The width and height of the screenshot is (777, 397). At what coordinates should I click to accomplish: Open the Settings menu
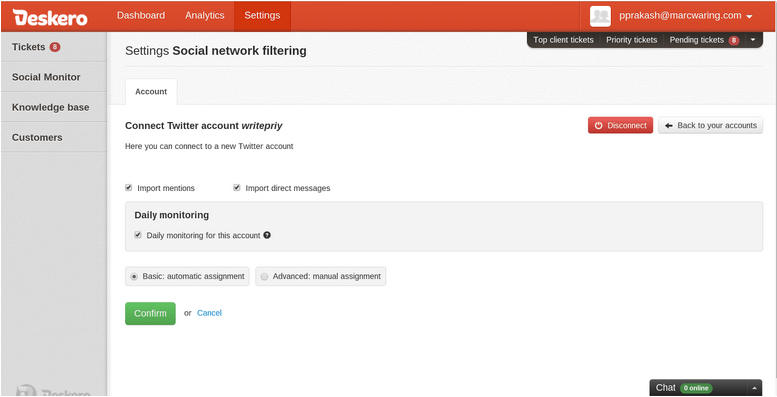coord(262,15)
